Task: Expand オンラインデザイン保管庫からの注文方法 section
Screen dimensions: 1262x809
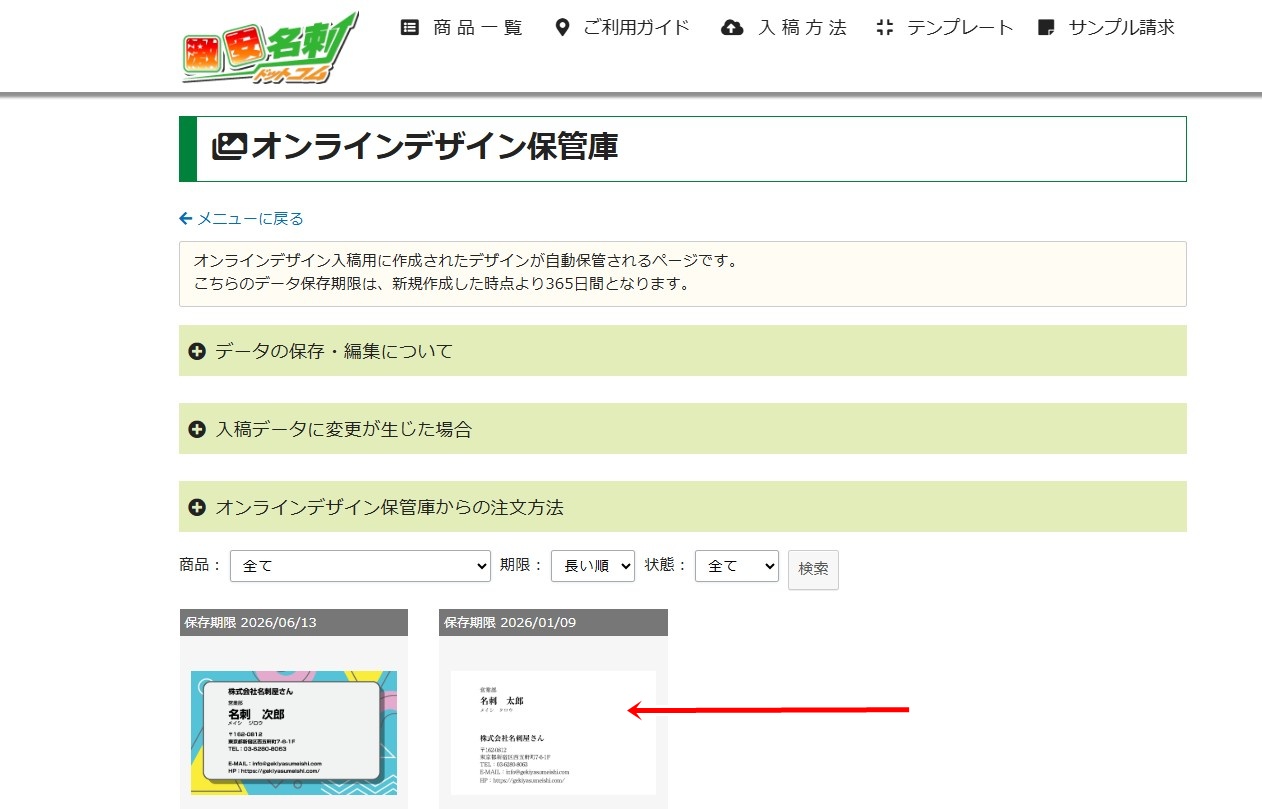Action: click(x=390, y=508)
